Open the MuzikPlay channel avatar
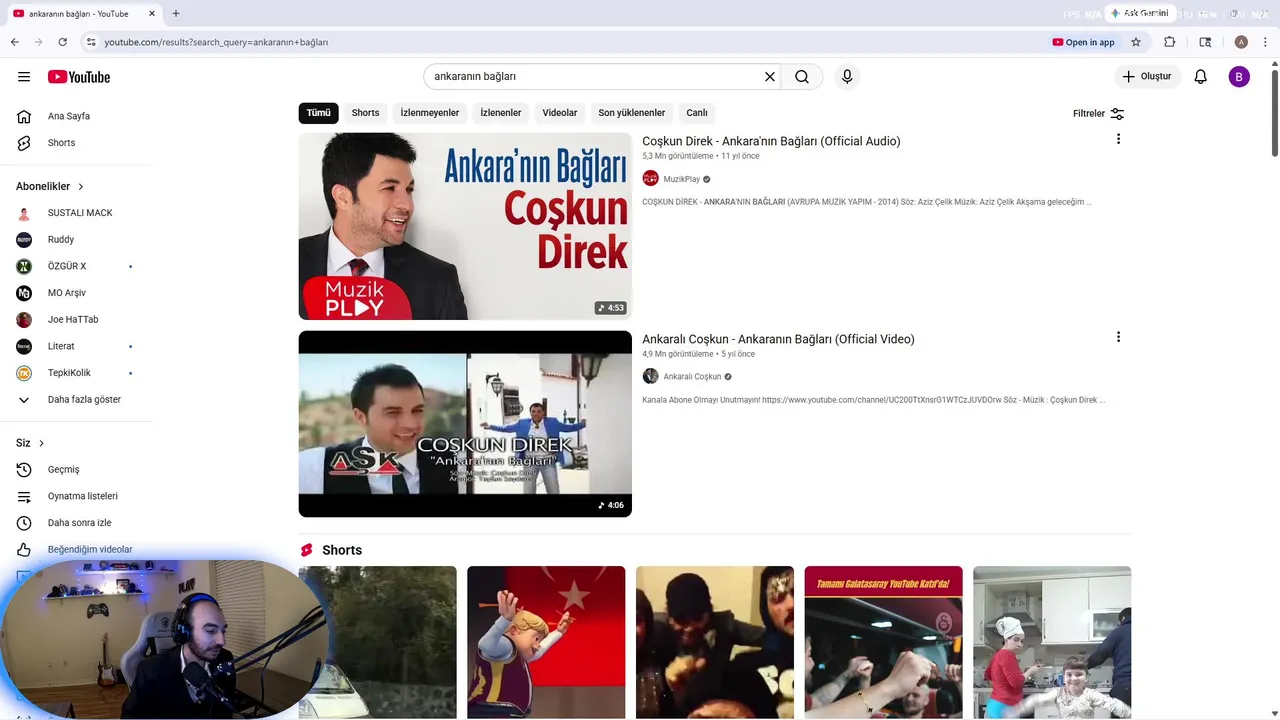This screenshot has height=720, width=1280. coord(650,179)
